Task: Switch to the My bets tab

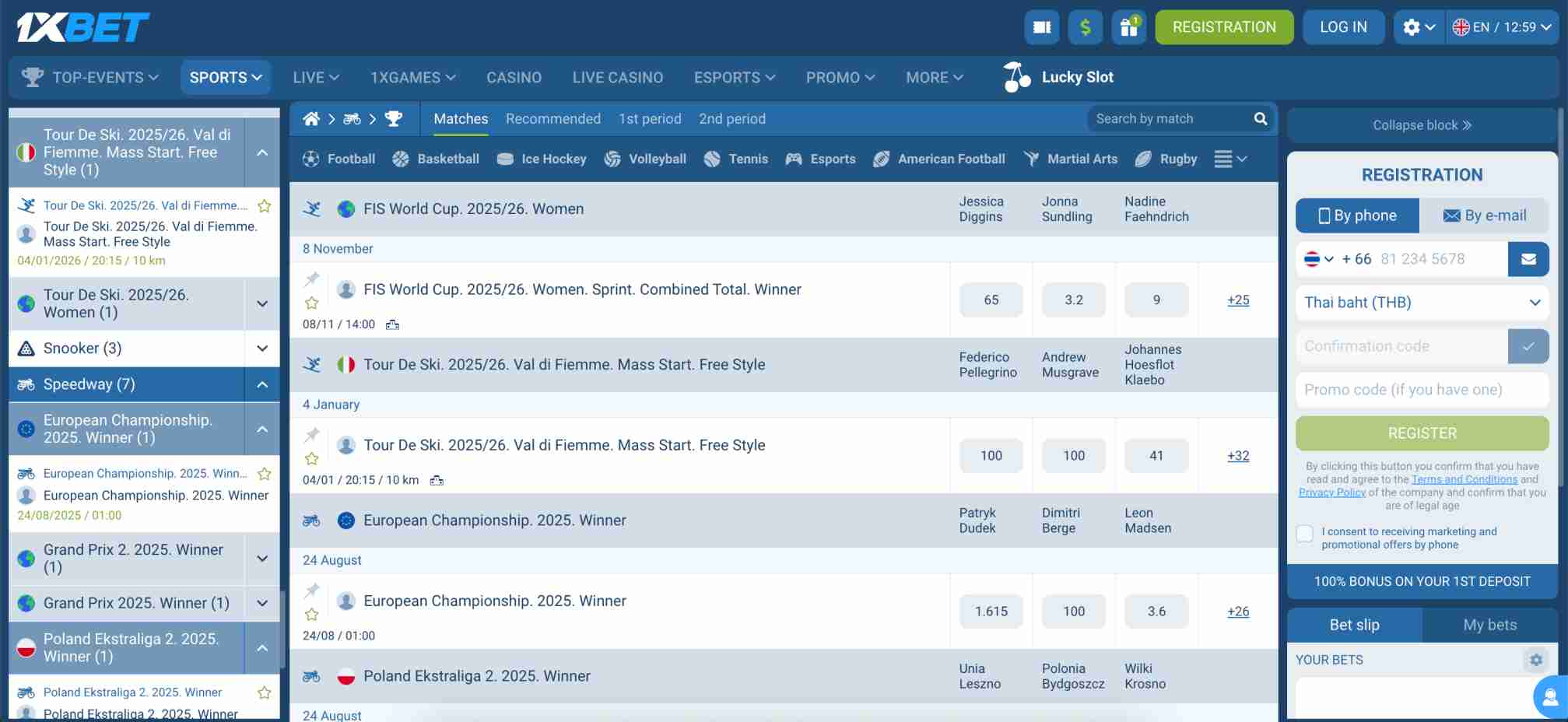Action: tap(1489, 625)
